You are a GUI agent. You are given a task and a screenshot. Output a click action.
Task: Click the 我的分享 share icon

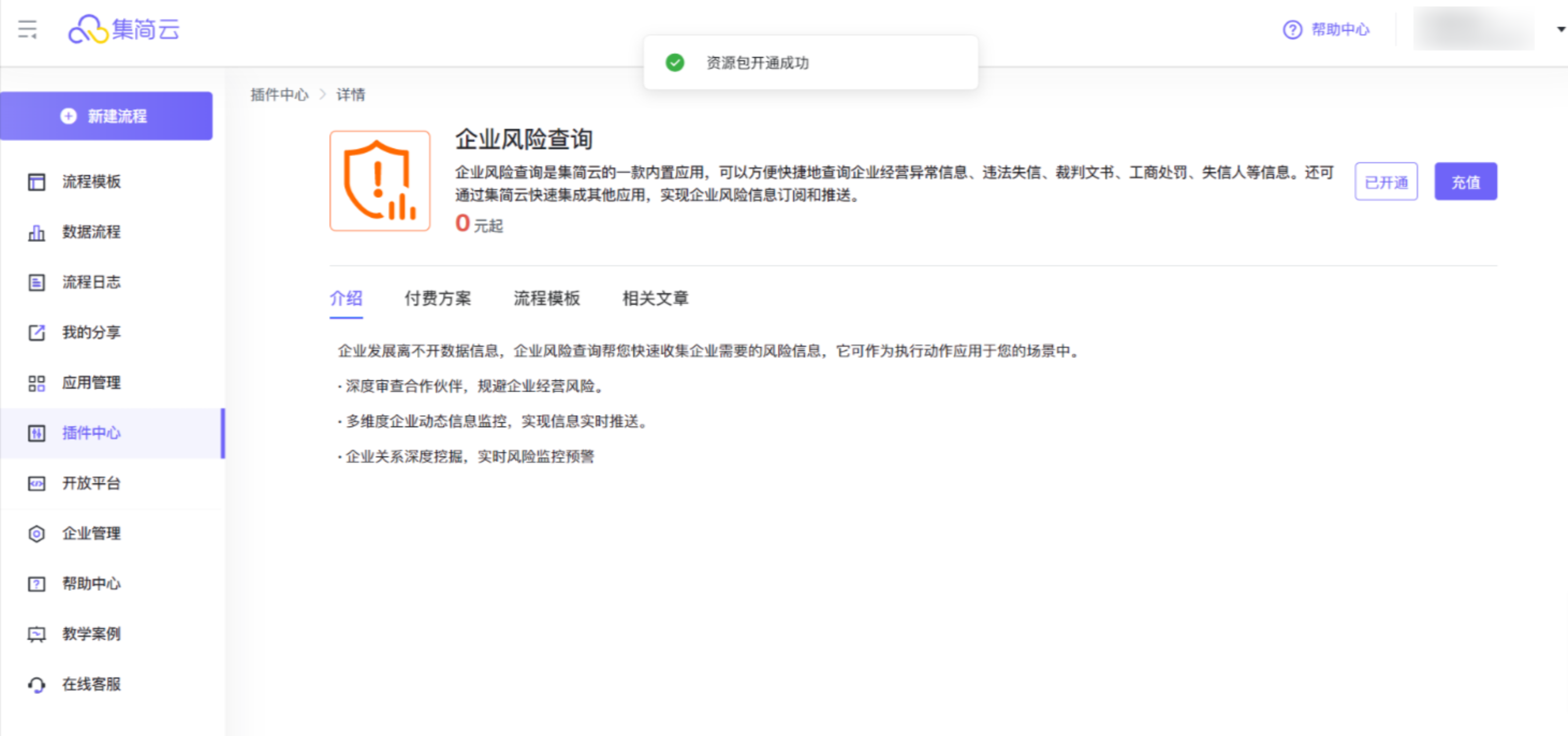click(x=36, y=332)
